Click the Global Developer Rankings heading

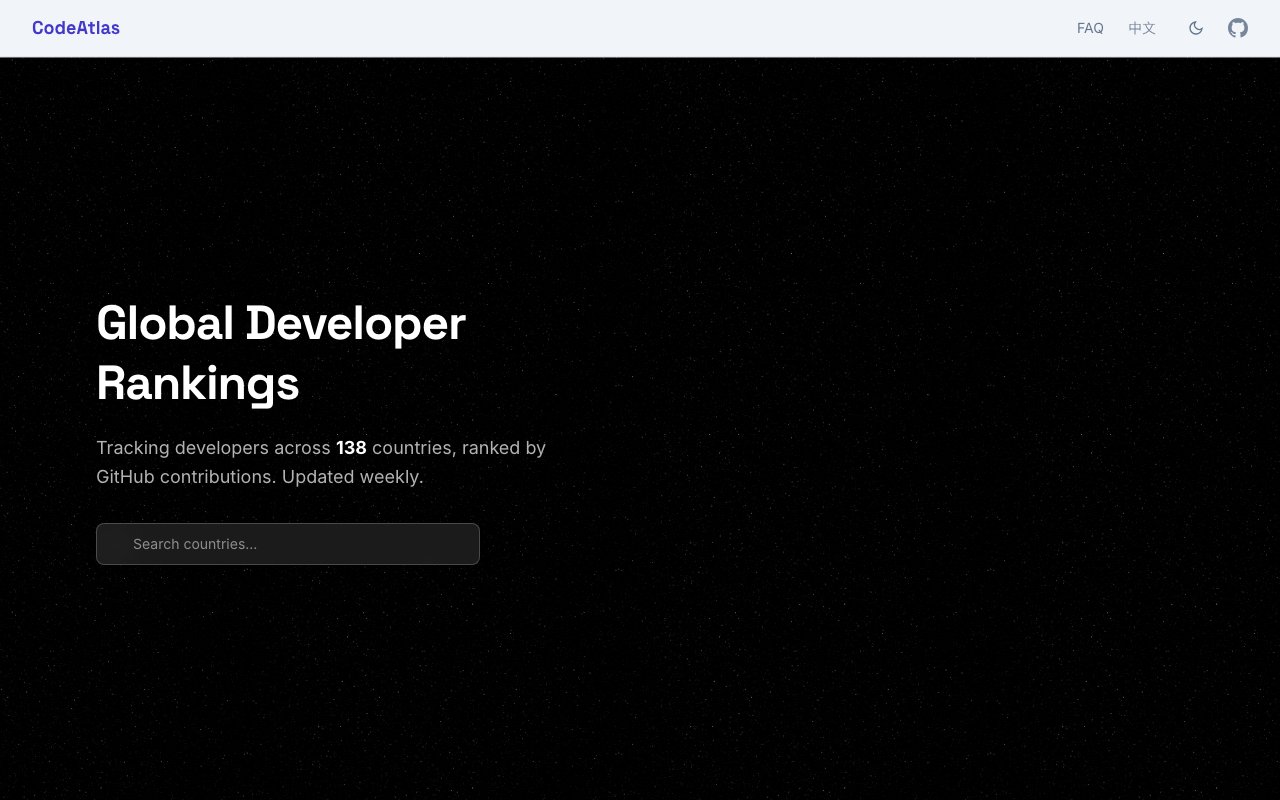coord(281,353)
